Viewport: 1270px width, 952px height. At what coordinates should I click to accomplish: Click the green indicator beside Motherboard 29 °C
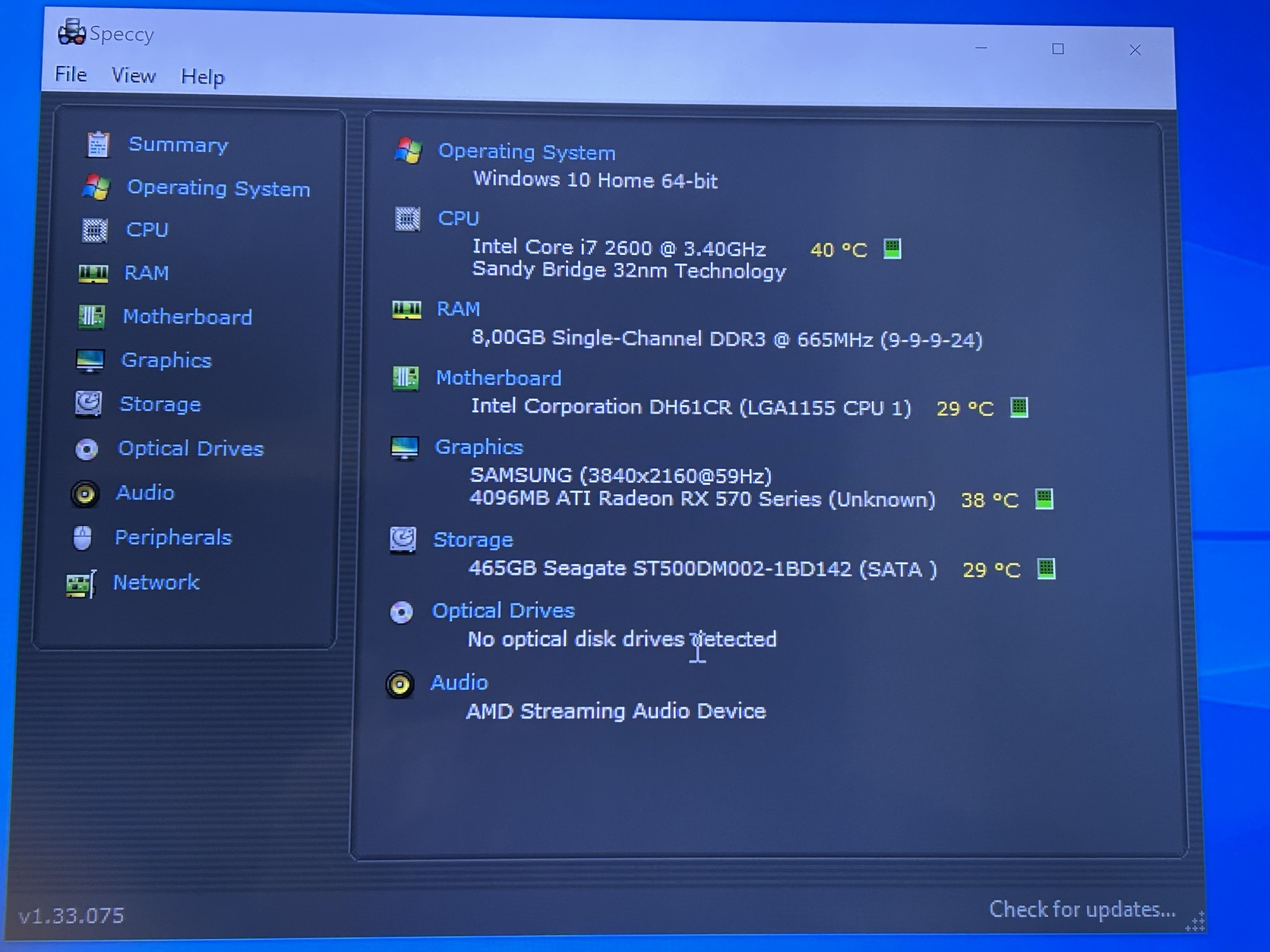pyautogui.click(x=1019, y=407)
